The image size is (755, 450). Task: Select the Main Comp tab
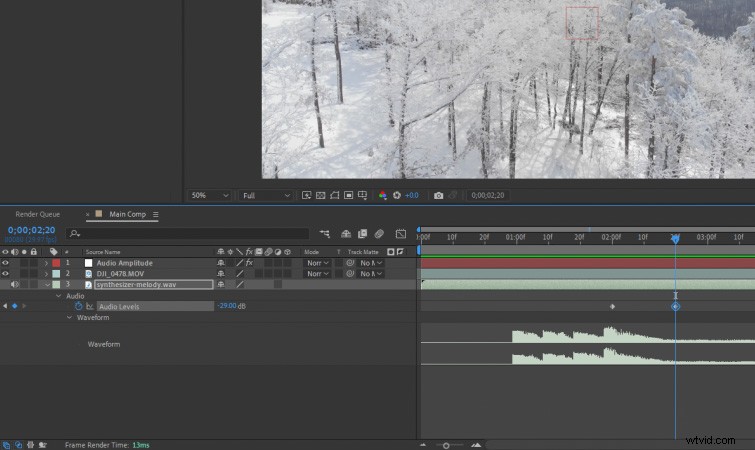point(127,214)
